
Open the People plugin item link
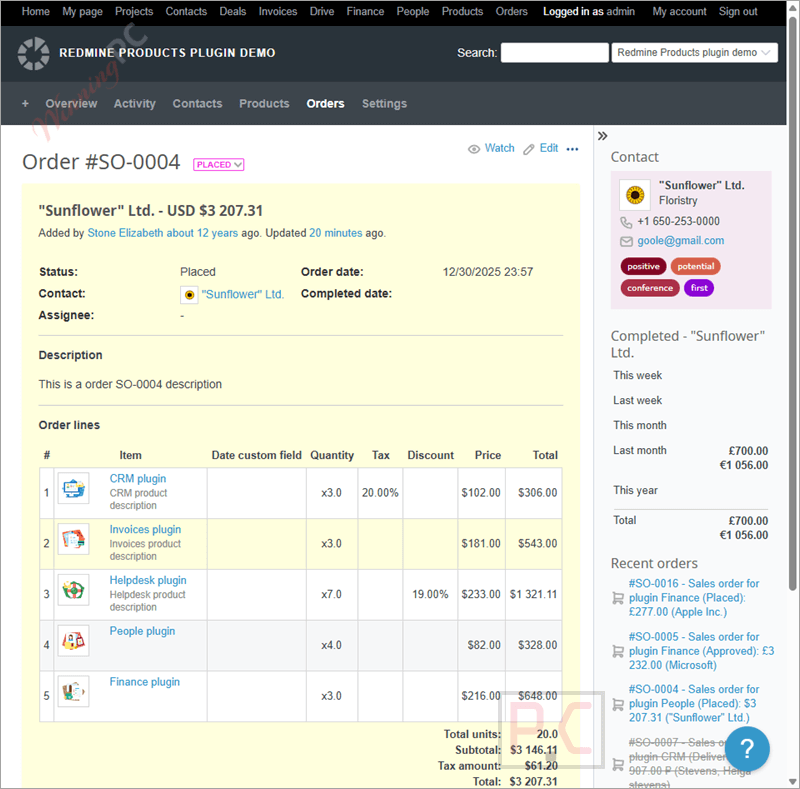point(142,631)
